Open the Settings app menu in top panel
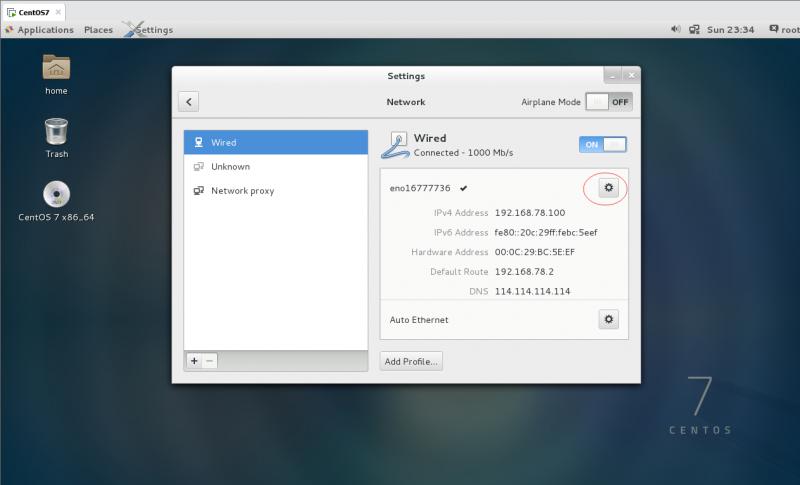This screenshot has height=485, width=800. [x=149, y=30]
